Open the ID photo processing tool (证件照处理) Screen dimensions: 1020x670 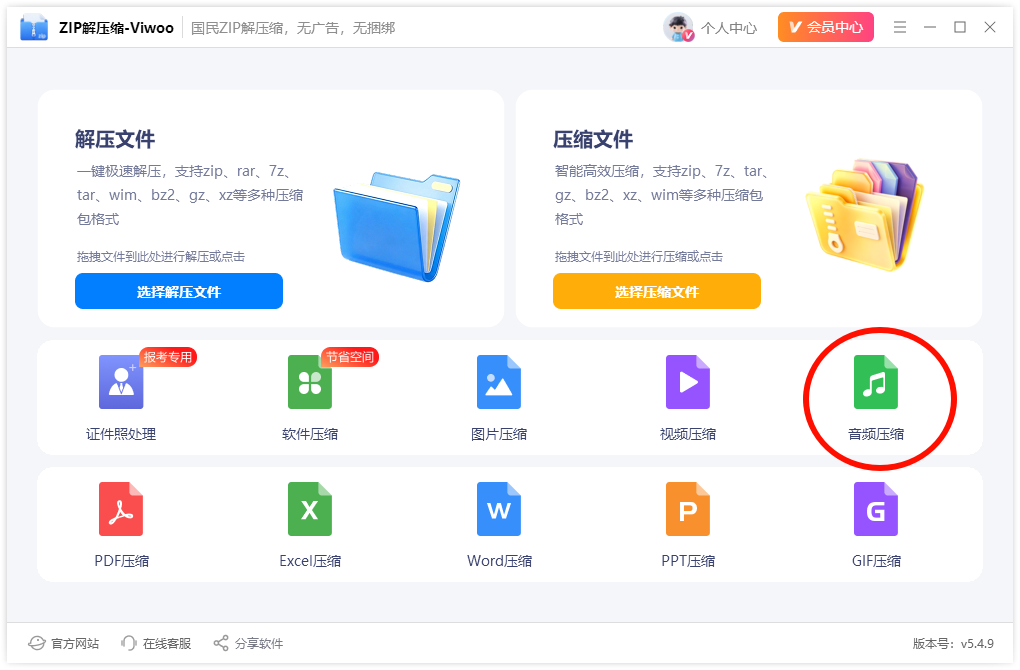point(121,397)
